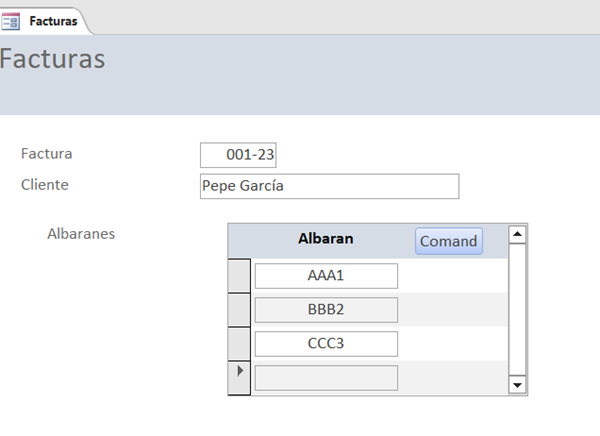Click the BBB2 albaran field
The height and width of the screenshot is (436, 600).
pos(326,310)
